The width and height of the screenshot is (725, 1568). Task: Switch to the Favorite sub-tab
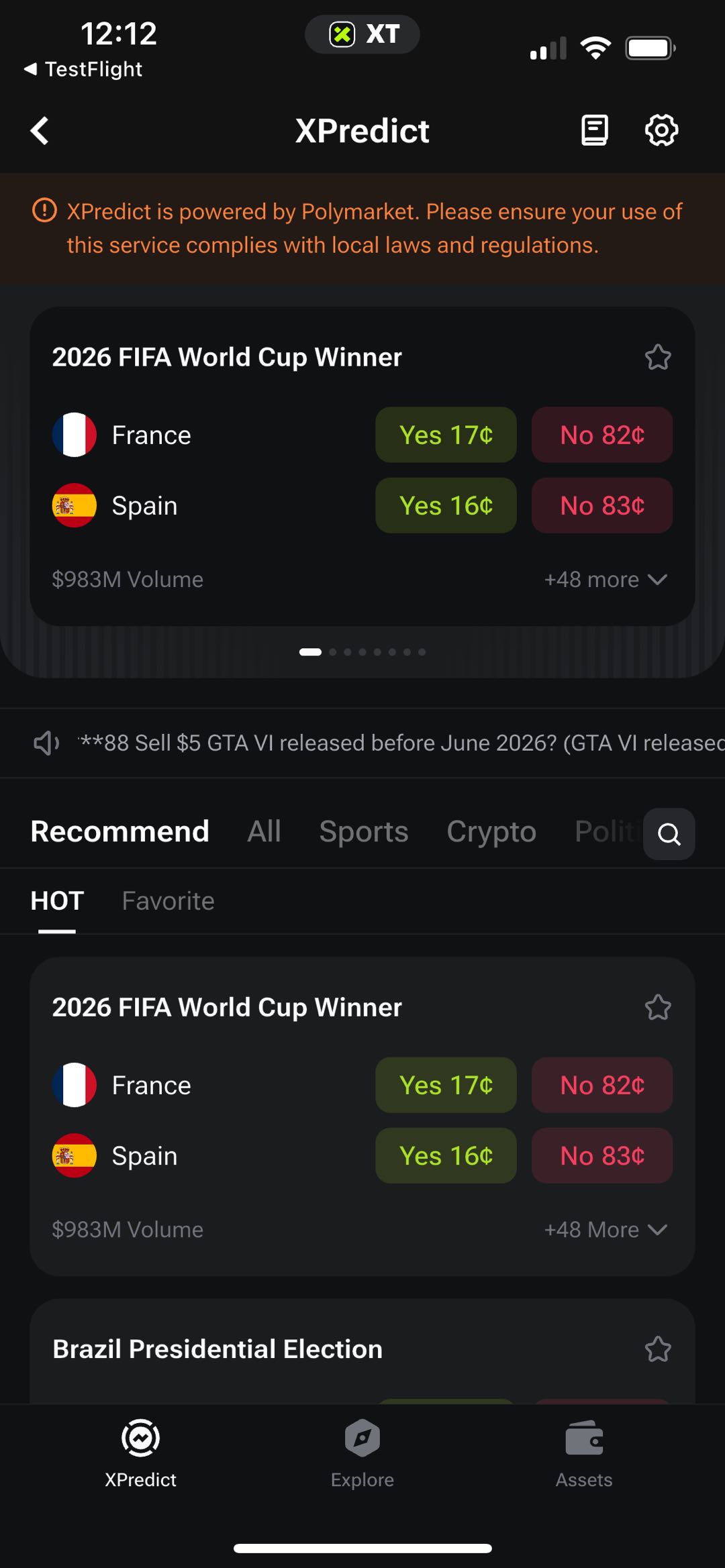(x=168, y=901)
